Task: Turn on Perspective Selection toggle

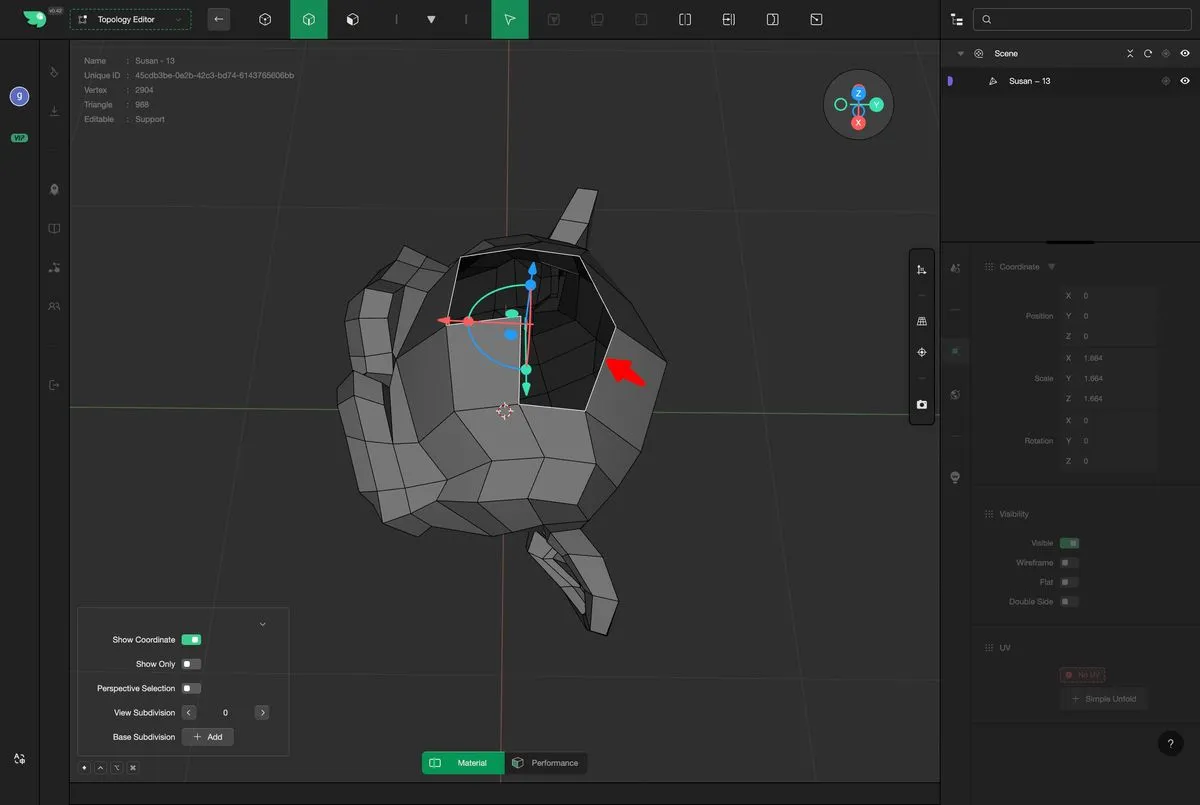Action: [191, 688]
